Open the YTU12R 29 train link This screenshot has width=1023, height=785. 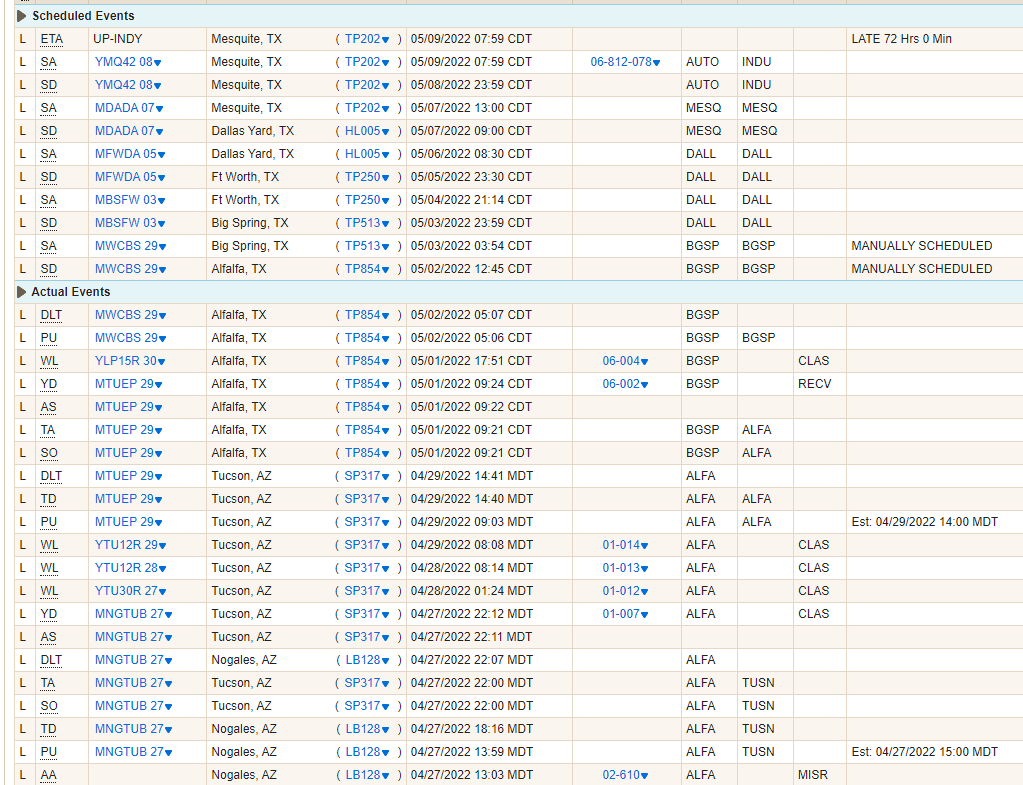[126, 545]
